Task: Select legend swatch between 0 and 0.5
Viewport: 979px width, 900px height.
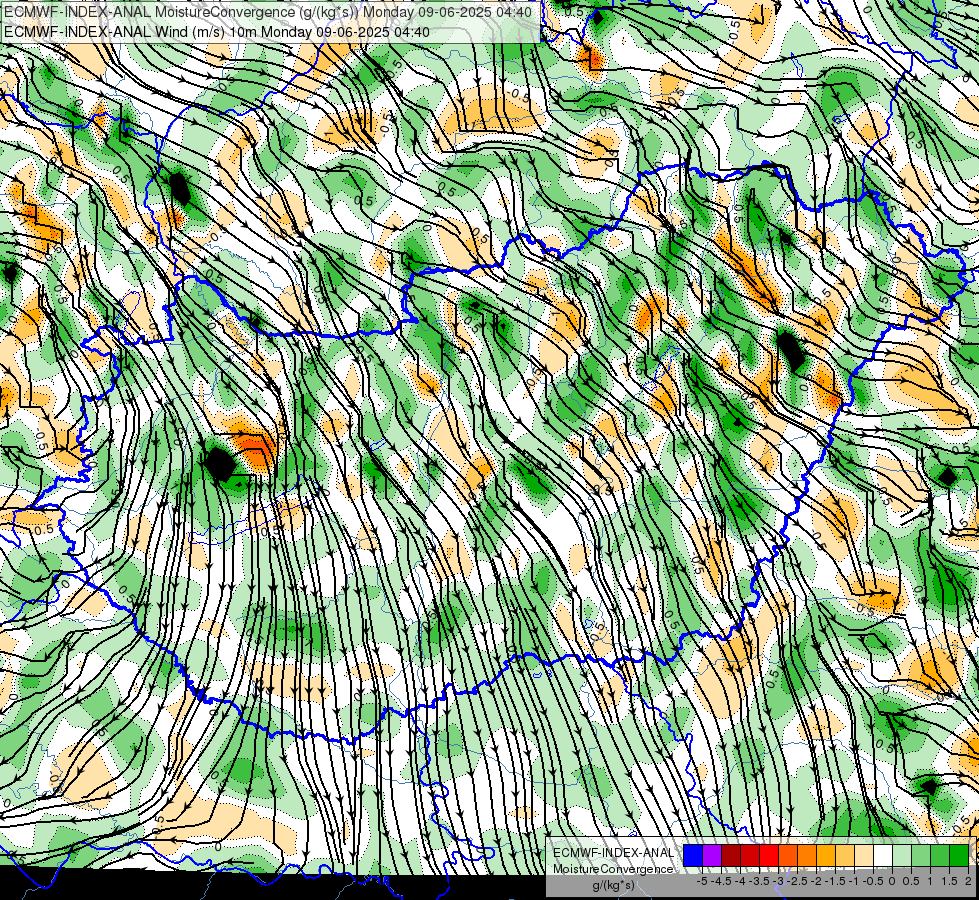Action: 902,855
